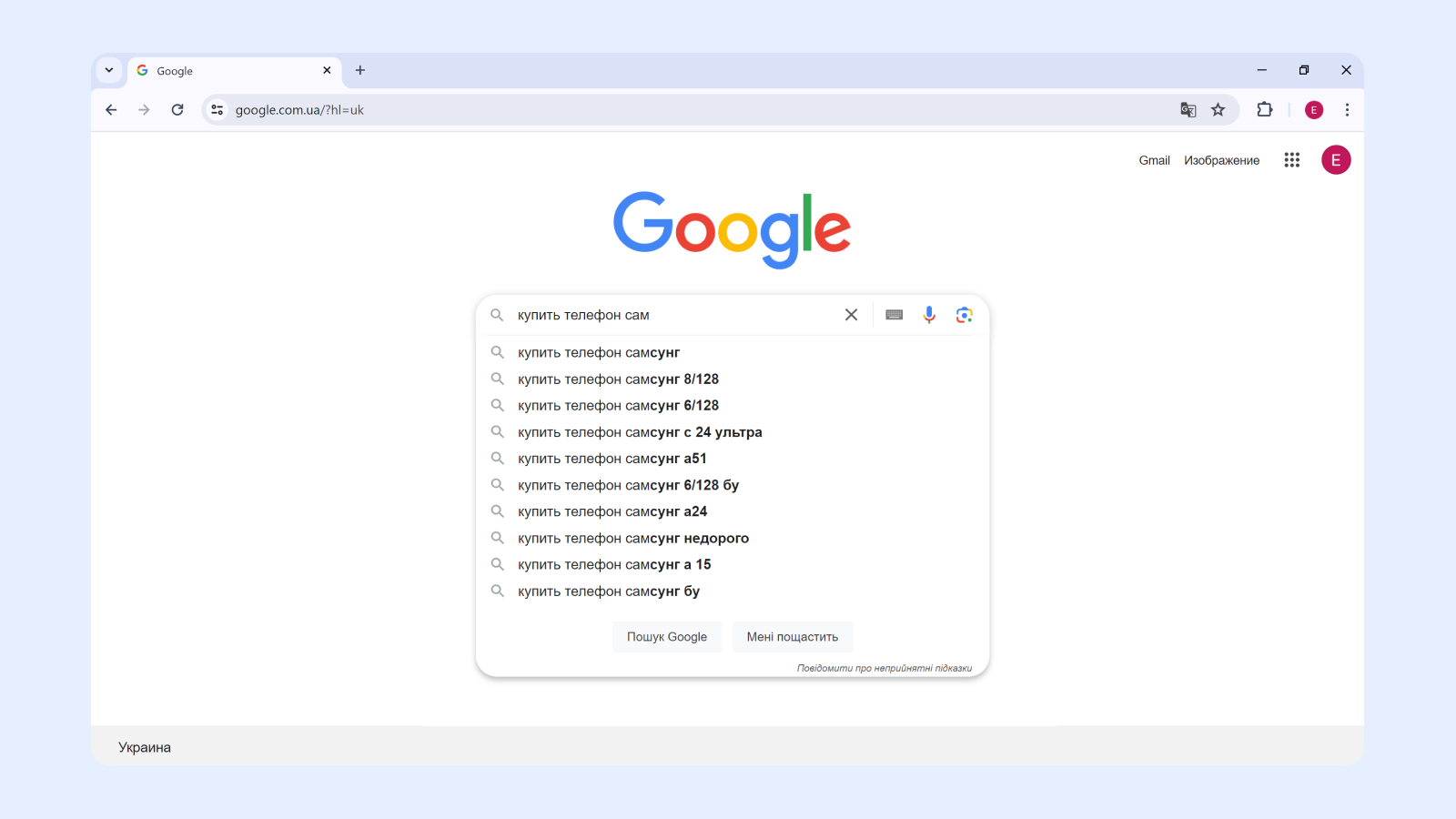
Task: Open the on-screen keyboard icon in search box
Action: [x=893, y=314]
